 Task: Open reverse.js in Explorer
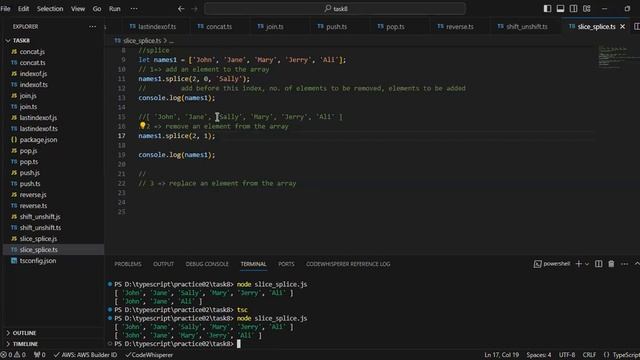(x=33, y=195)
